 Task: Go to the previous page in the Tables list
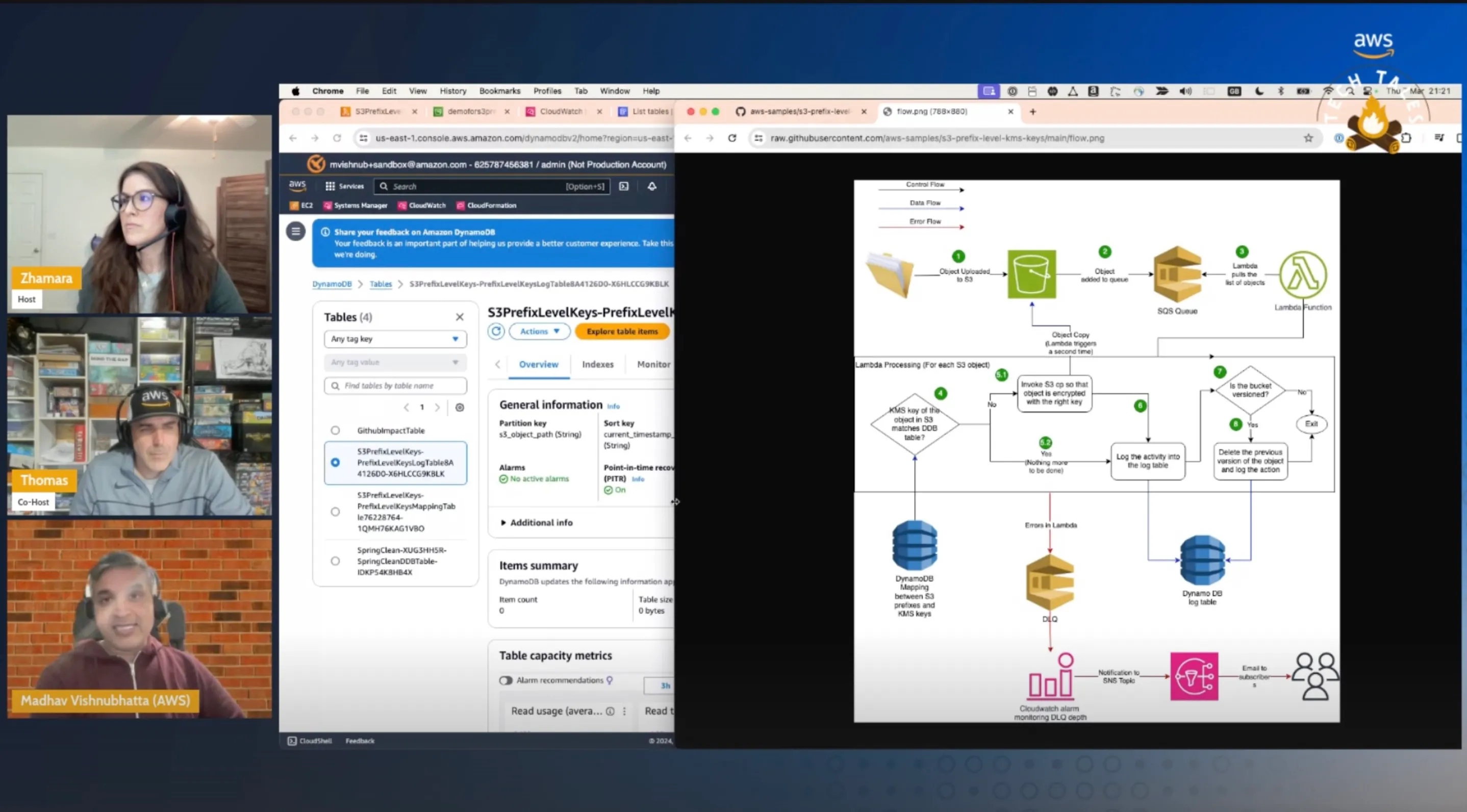(x=406, y=408)
